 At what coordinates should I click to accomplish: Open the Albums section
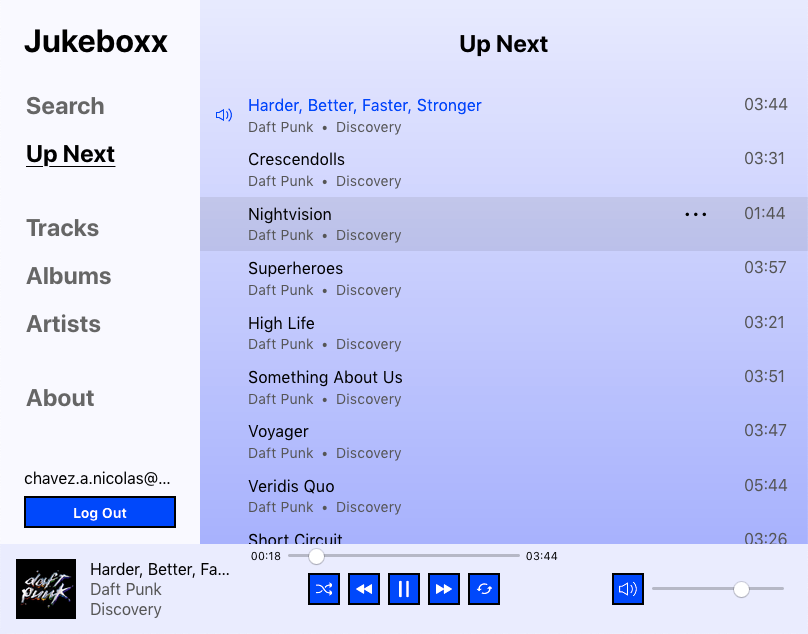pos(69,276)
